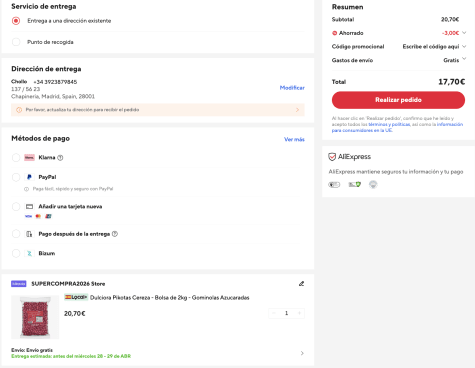
Task: Open SUPERCOMPRA2026 Store link
Action: click(68, 284)
